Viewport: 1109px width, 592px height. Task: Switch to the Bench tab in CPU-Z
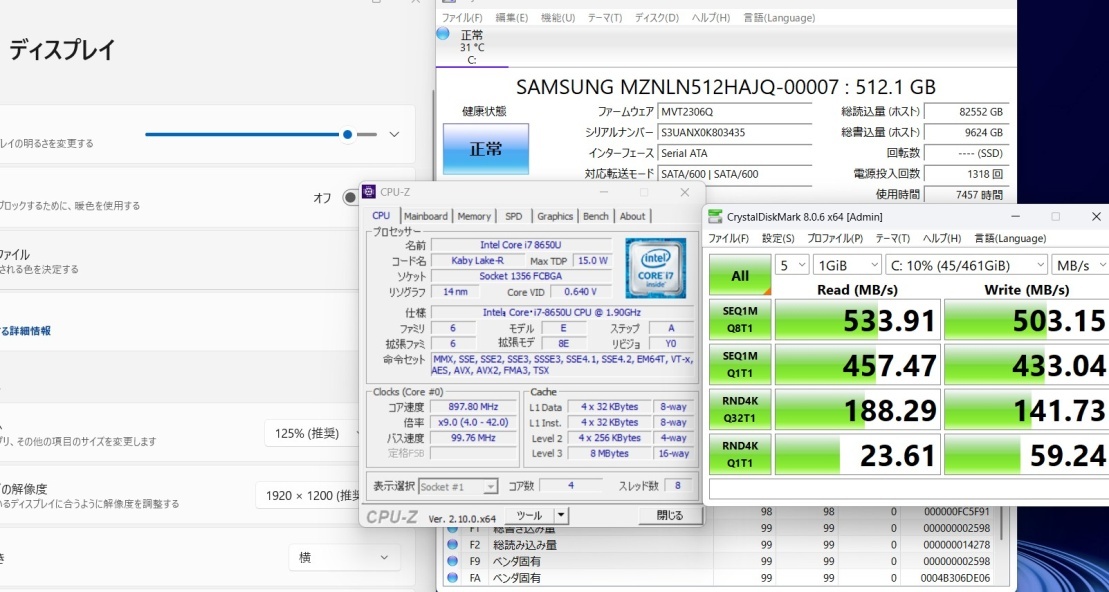coord(596,216)
